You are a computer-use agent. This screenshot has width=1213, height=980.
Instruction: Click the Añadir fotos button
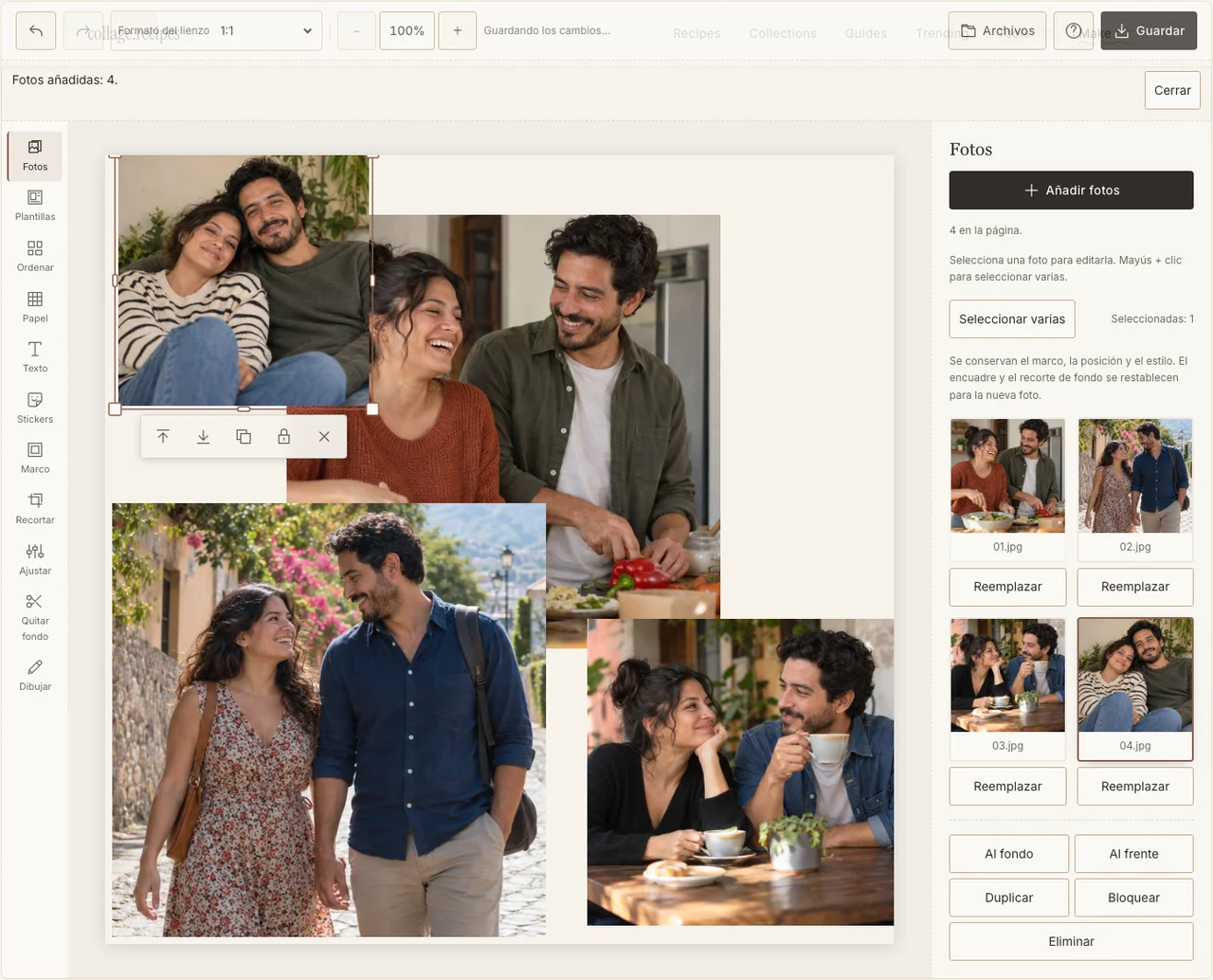click(1071, 190)
